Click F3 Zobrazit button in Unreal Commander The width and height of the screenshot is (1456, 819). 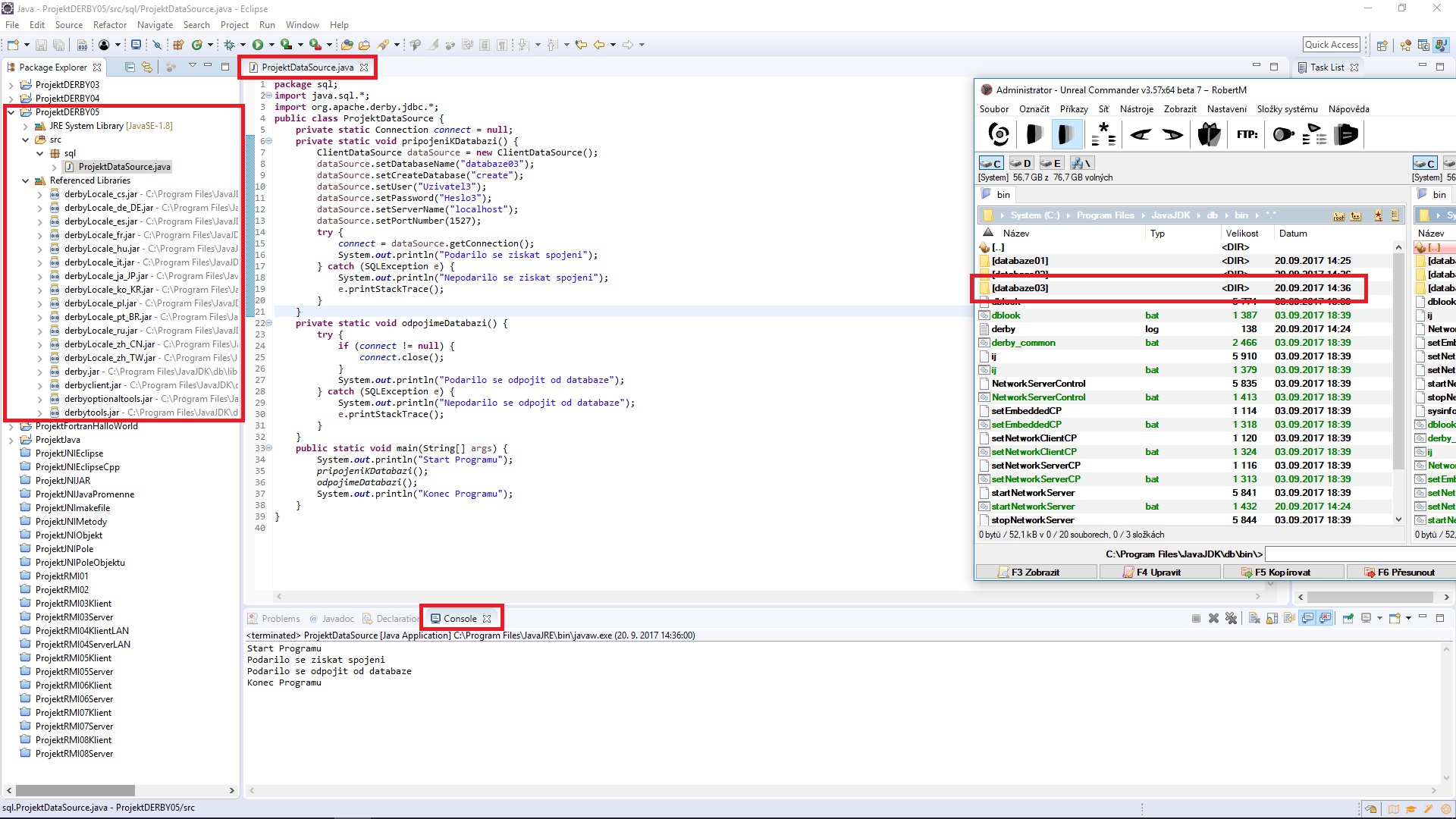click(1037, 572)
